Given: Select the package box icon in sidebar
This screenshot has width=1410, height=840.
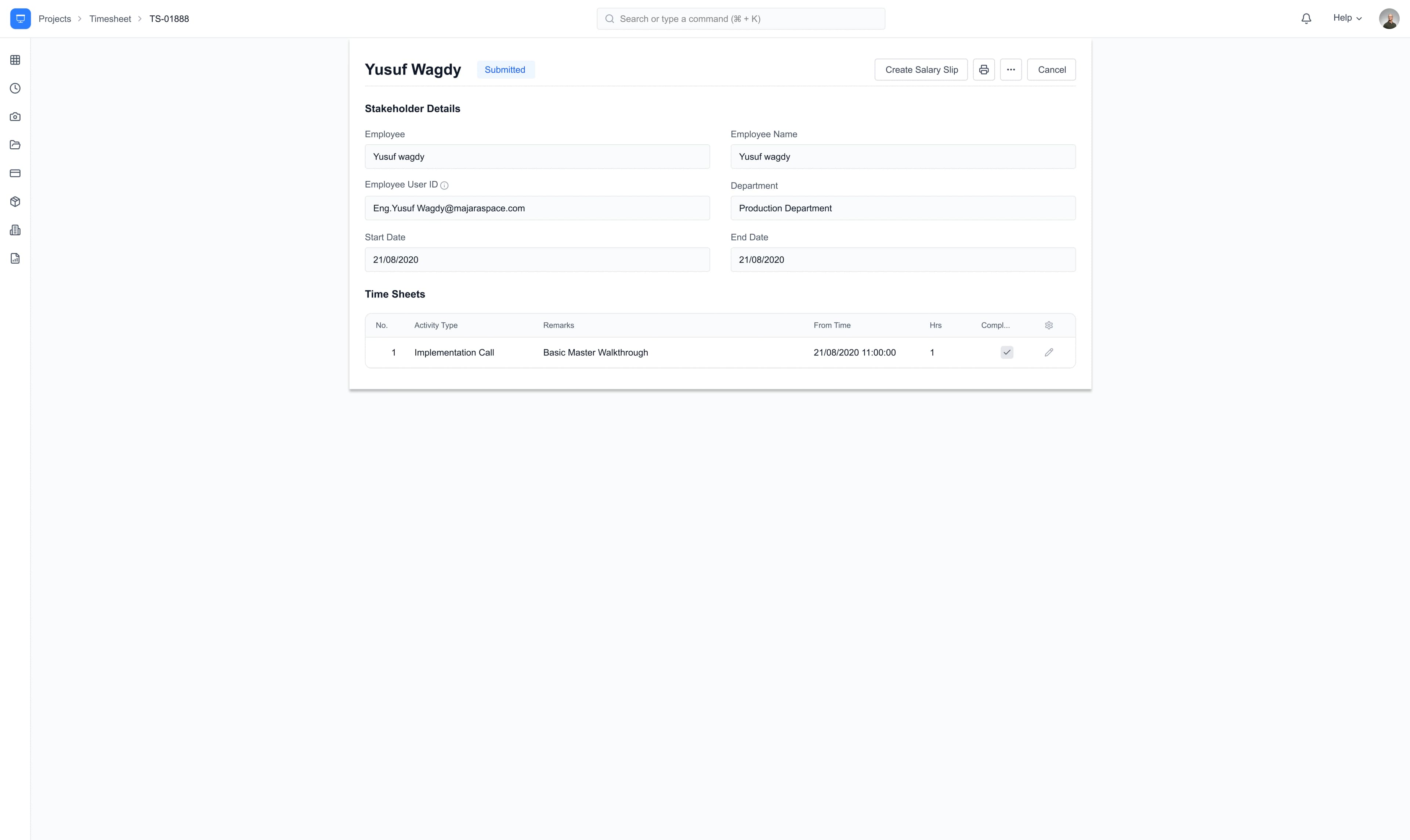Looking at the screenshot, I should point(15,202).
